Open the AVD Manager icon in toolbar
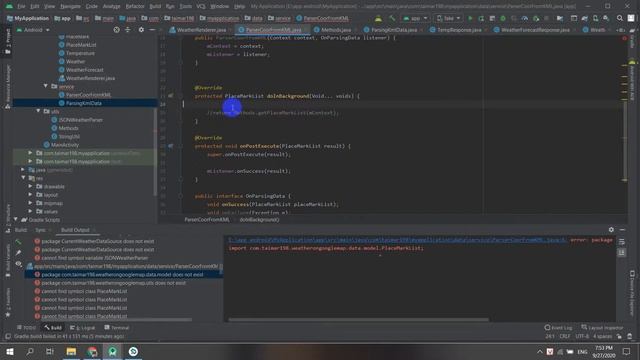The width and height of the screenshot is (640, 360). [x=596, y=18]
